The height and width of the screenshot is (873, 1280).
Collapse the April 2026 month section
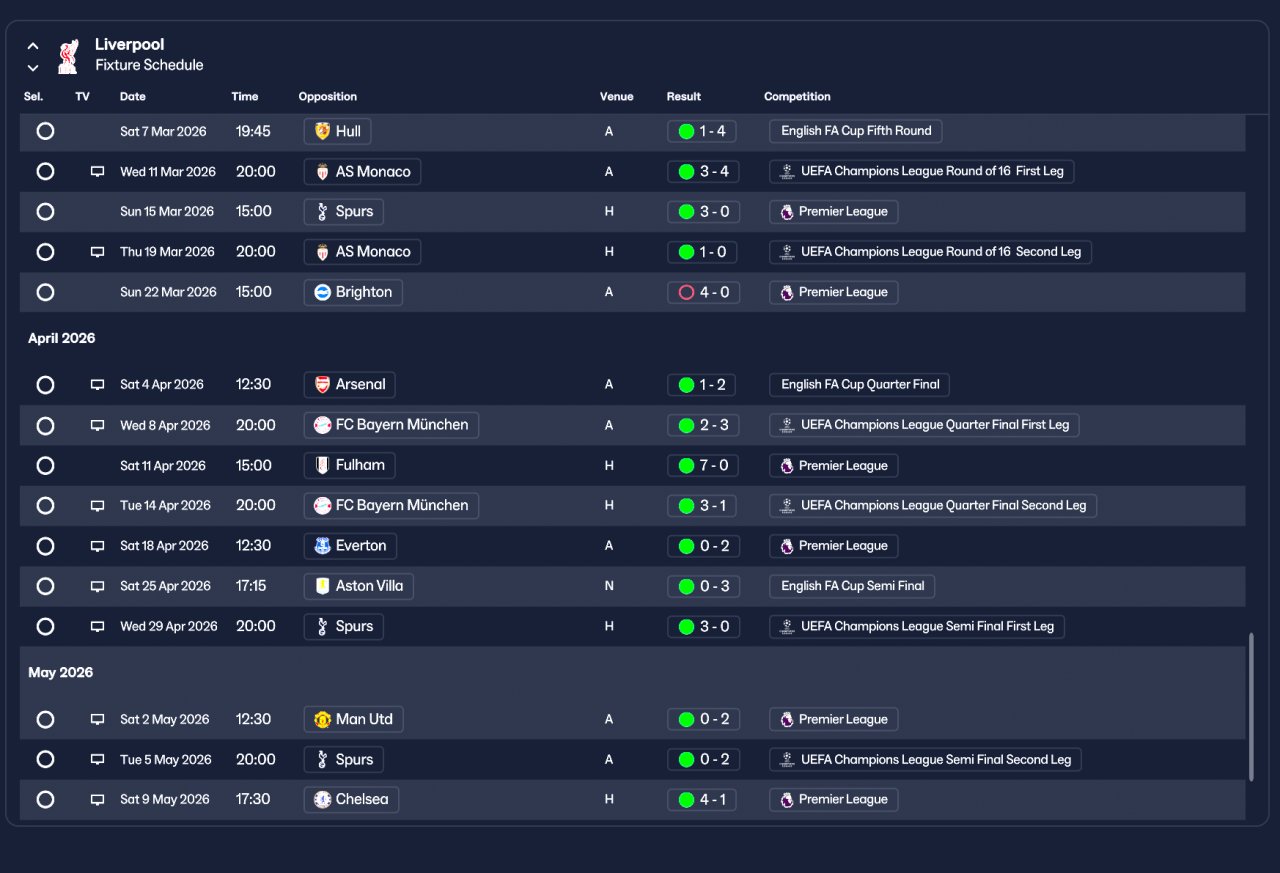pyautogui.click(x=62, y=338)
